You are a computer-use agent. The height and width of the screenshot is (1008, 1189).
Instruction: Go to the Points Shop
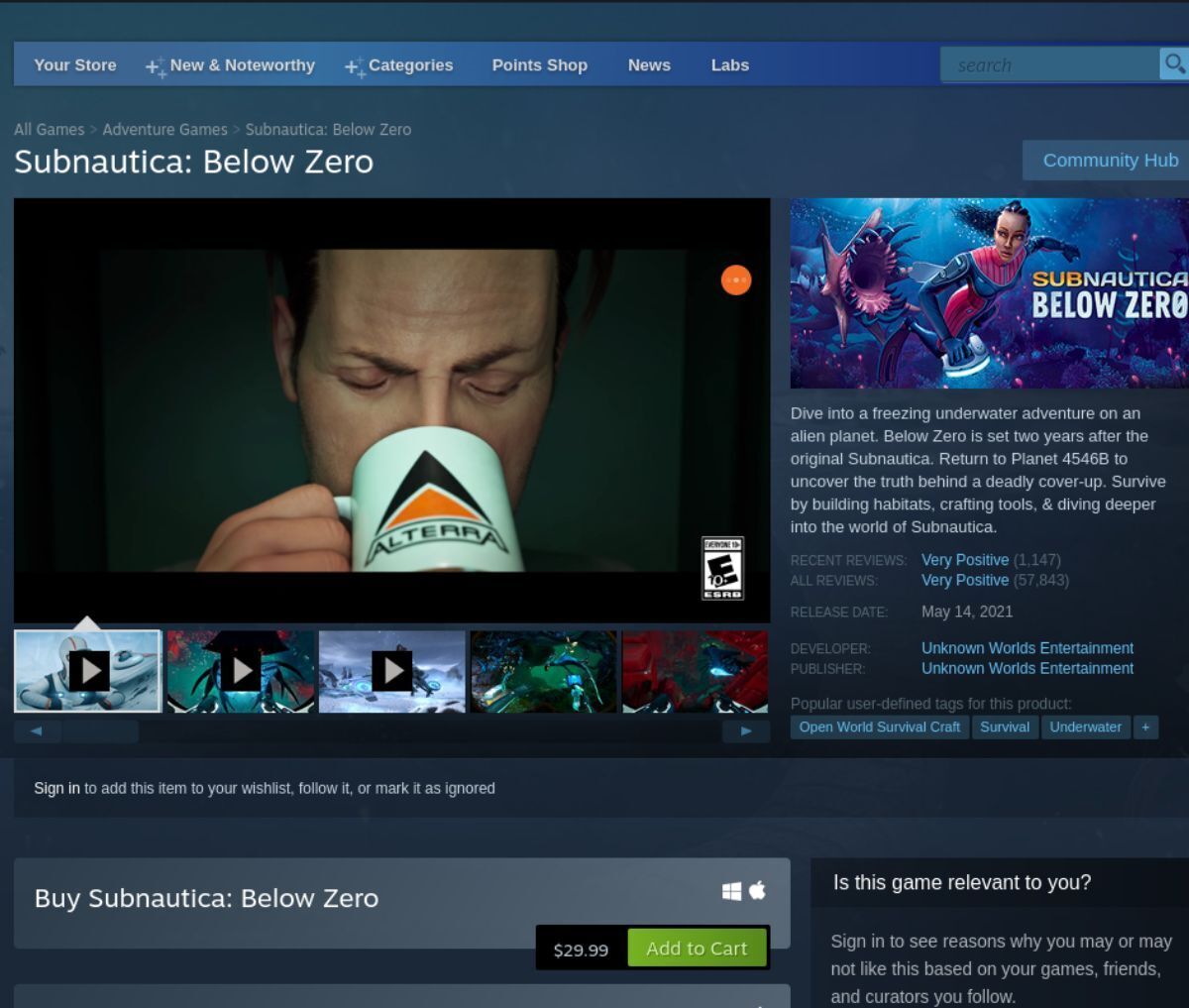click(x=540, y=65)
